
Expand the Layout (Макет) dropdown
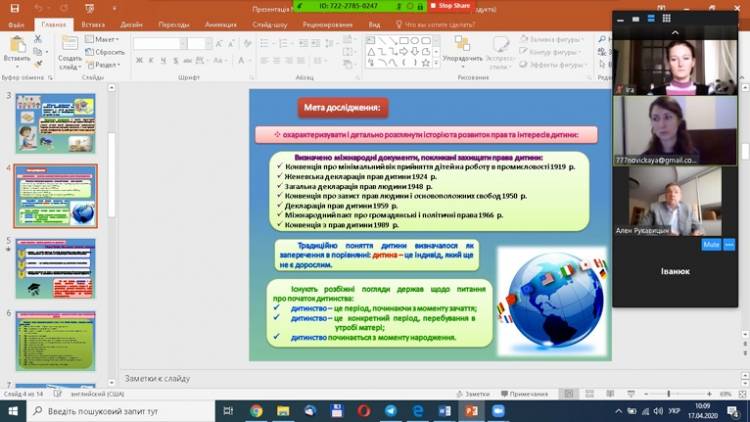point(104,39)
